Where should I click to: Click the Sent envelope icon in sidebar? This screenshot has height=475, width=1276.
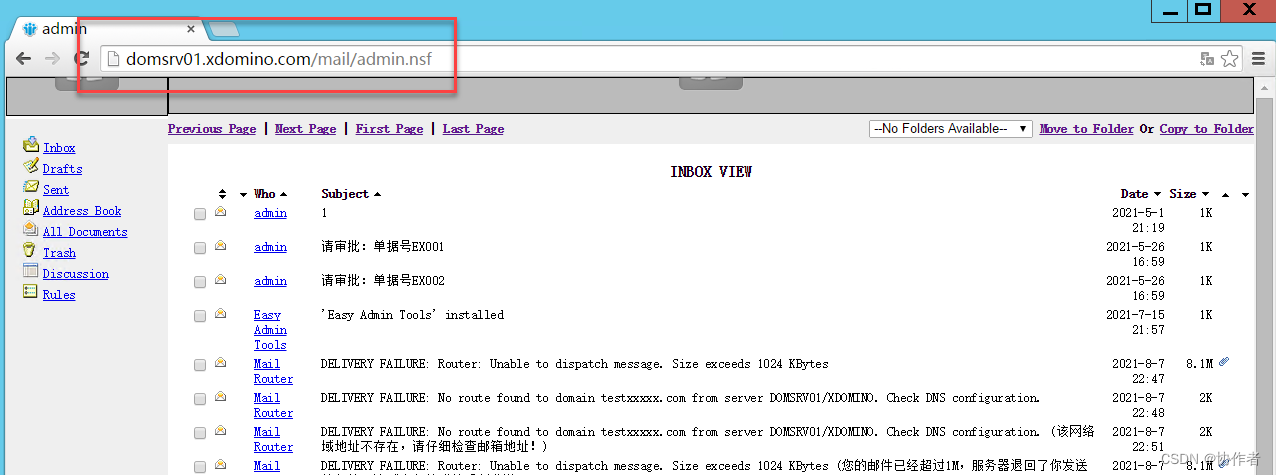[x=31, y=187]
